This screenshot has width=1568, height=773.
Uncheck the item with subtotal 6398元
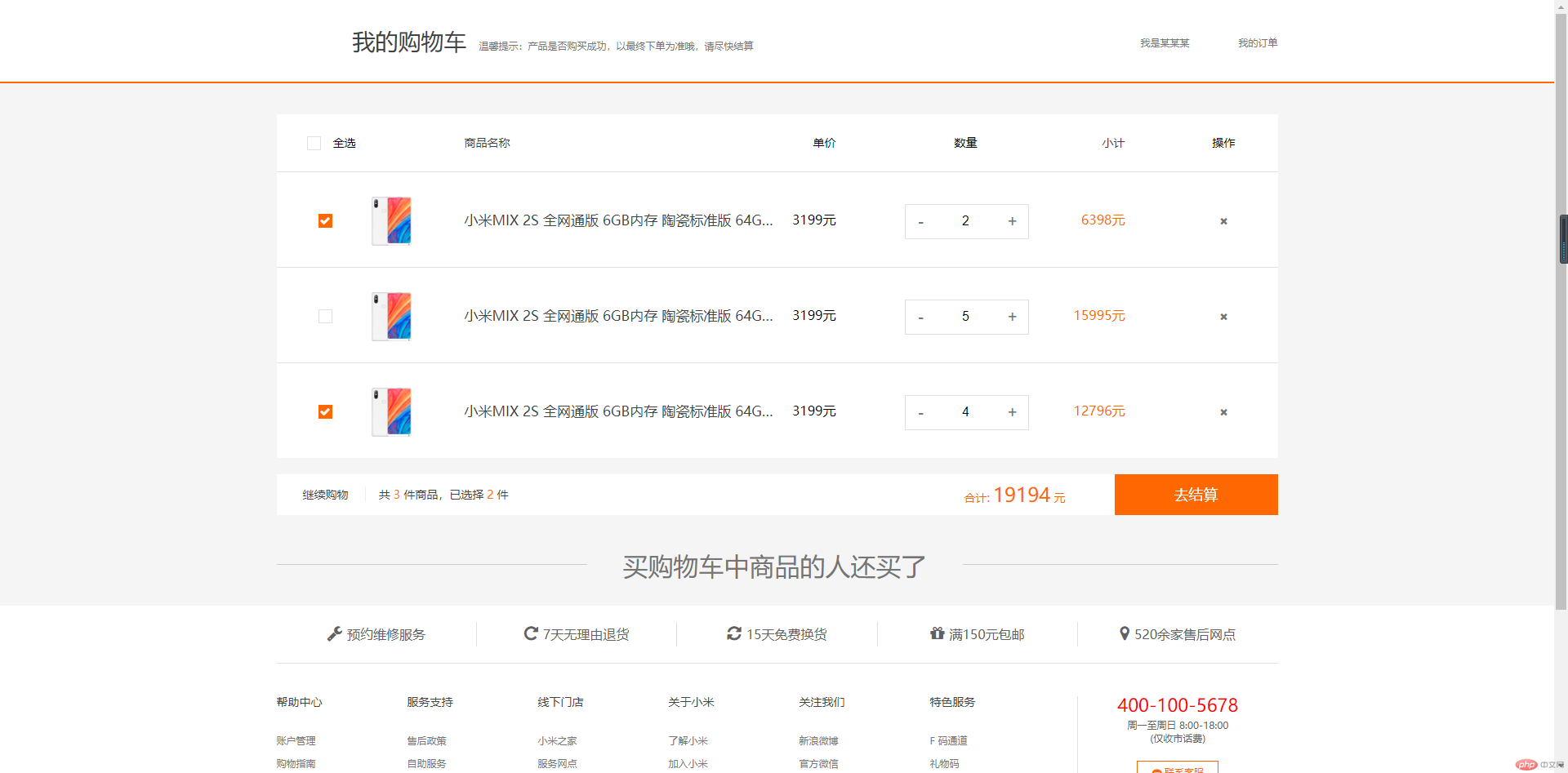(x=325, y=221)
